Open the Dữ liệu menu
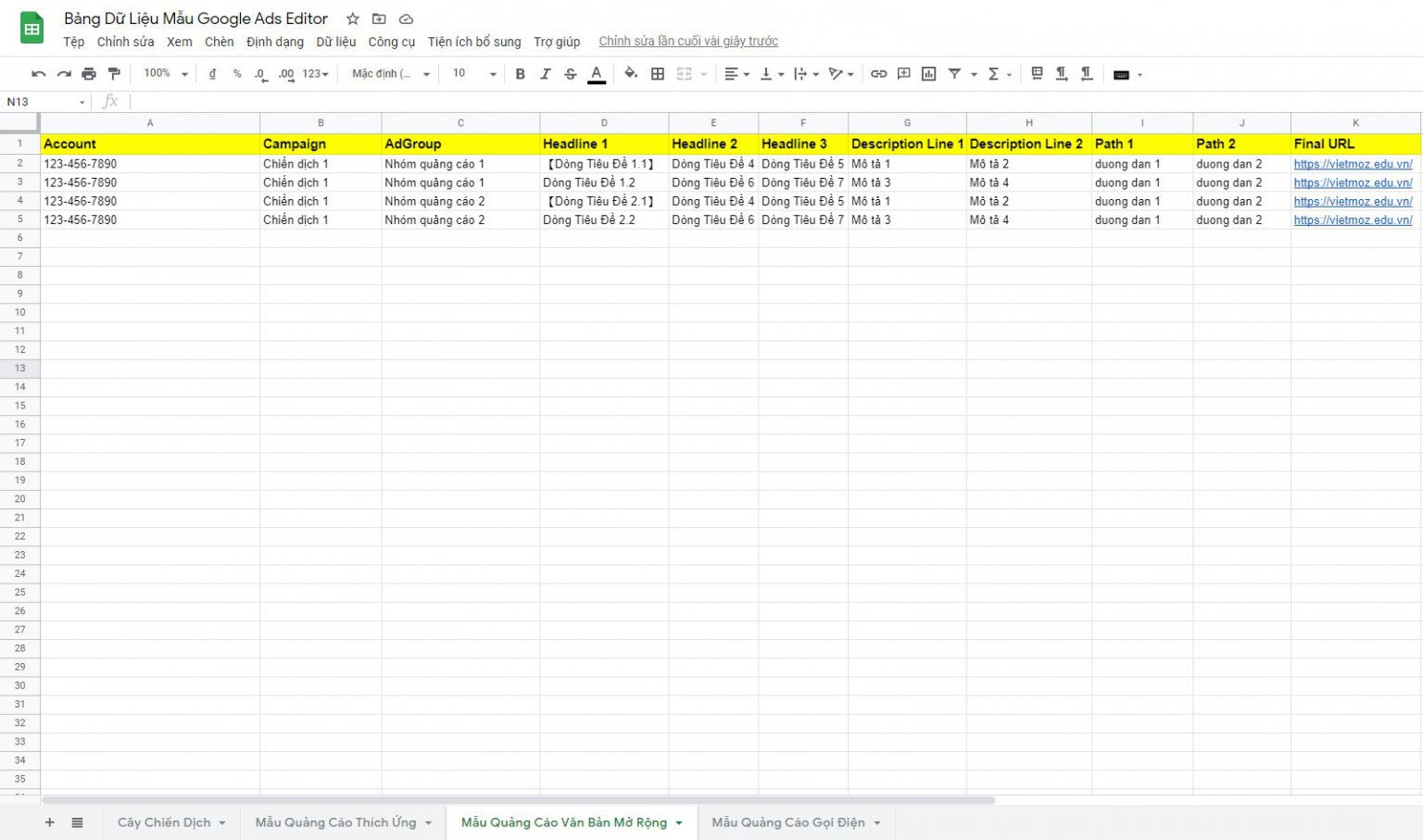The height and width of the screenshot is (840, 1423). coord(336,42)
